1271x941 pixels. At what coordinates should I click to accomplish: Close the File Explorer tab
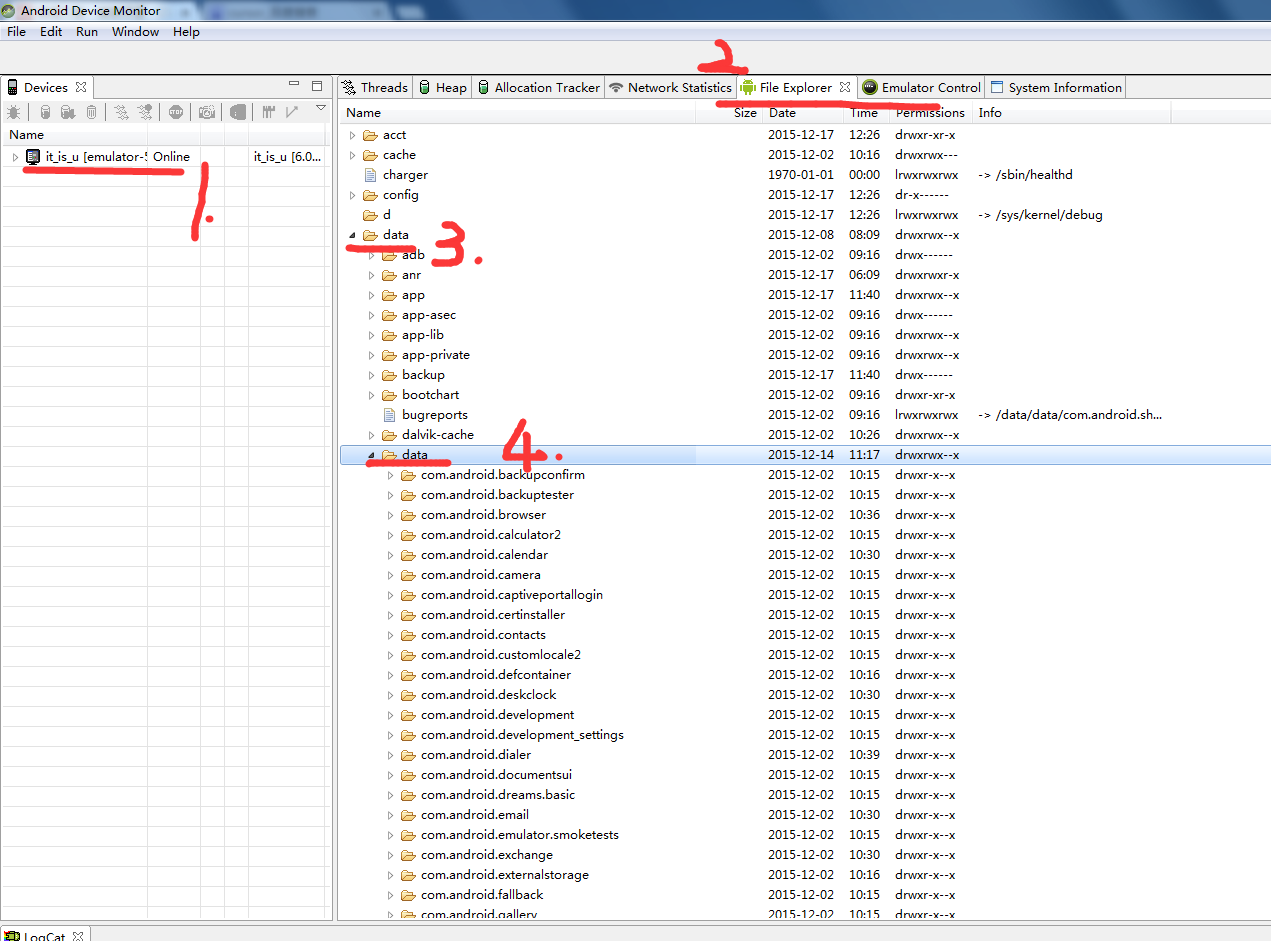tap(845, 87)
